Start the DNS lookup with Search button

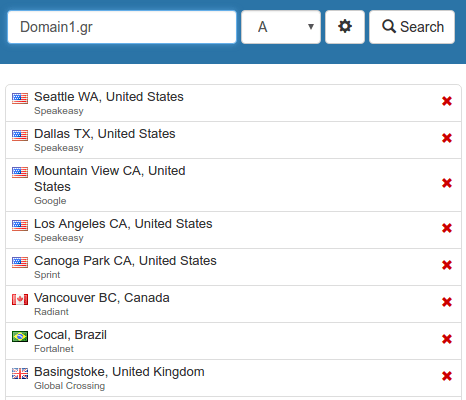point(412,27)
